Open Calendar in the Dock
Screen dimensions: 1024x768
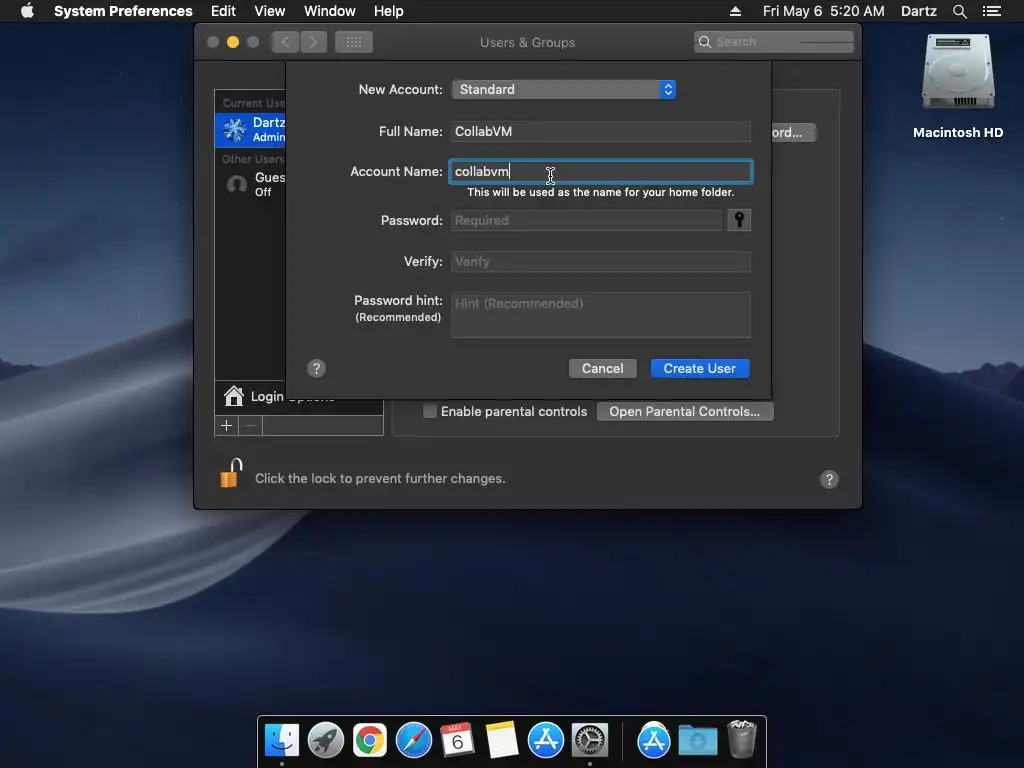pos(457,741)
